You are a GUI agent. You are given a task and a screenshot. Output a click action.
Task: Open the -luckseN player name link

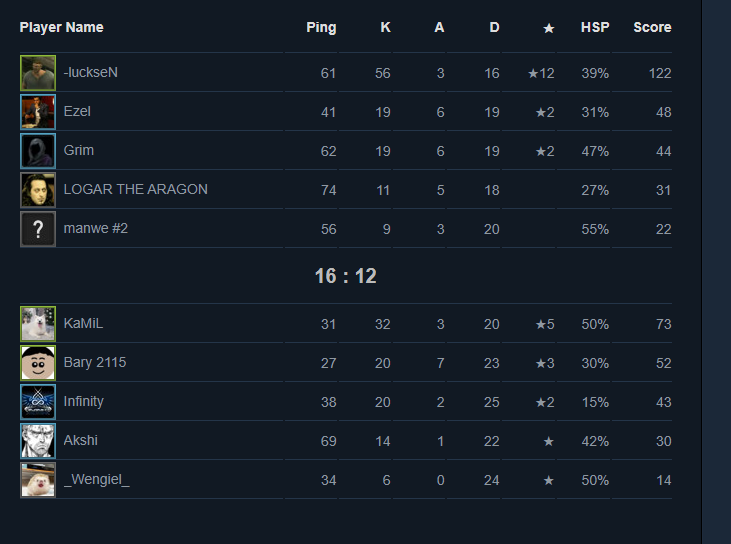pos(91,73)
